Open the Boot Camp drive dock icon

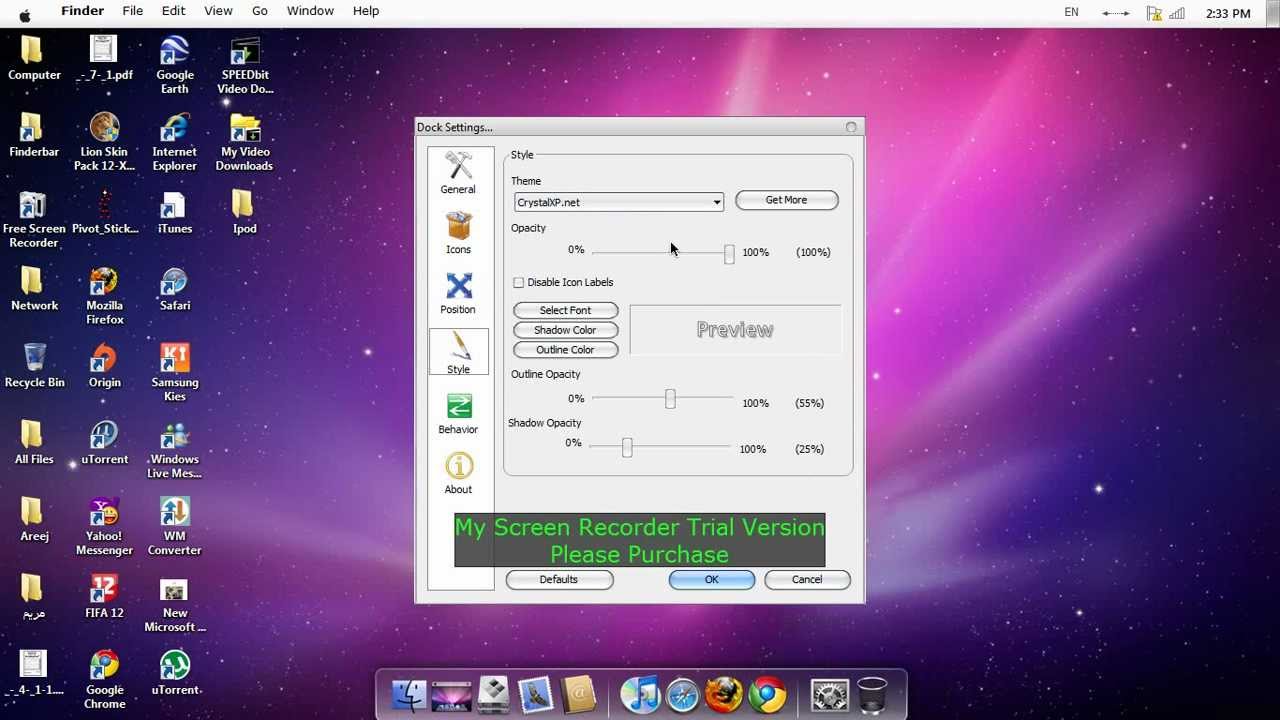[x=493, y=695]
